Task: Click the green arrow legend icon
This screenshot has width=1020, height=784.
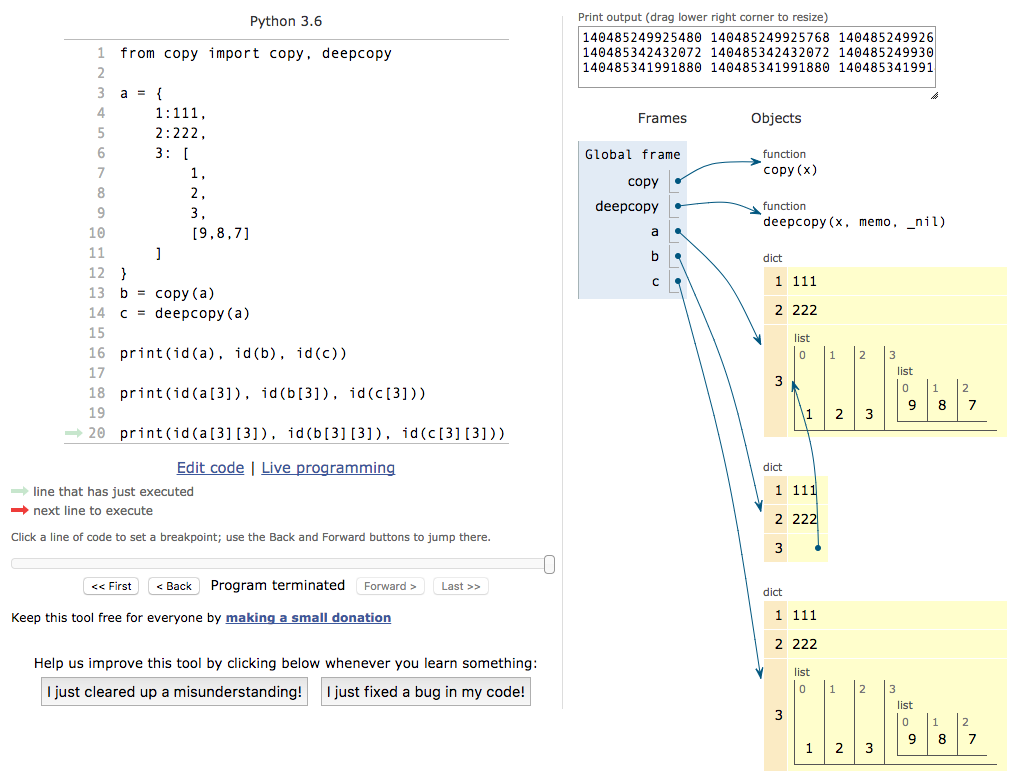Action: pos(20,491)
